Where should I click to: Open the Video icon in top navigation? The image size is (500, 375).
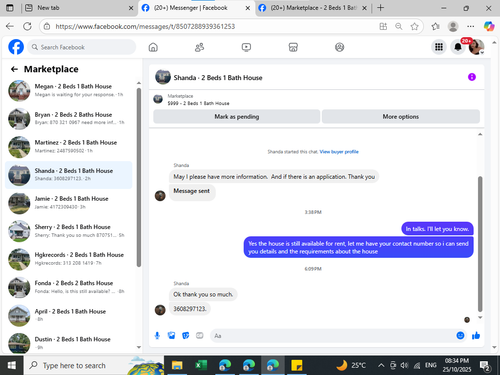246,47
